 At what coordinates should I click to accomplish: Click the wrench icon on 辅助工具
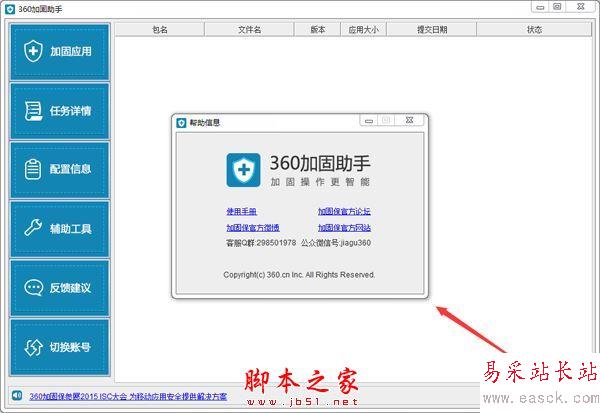click(x=33, y=228)
